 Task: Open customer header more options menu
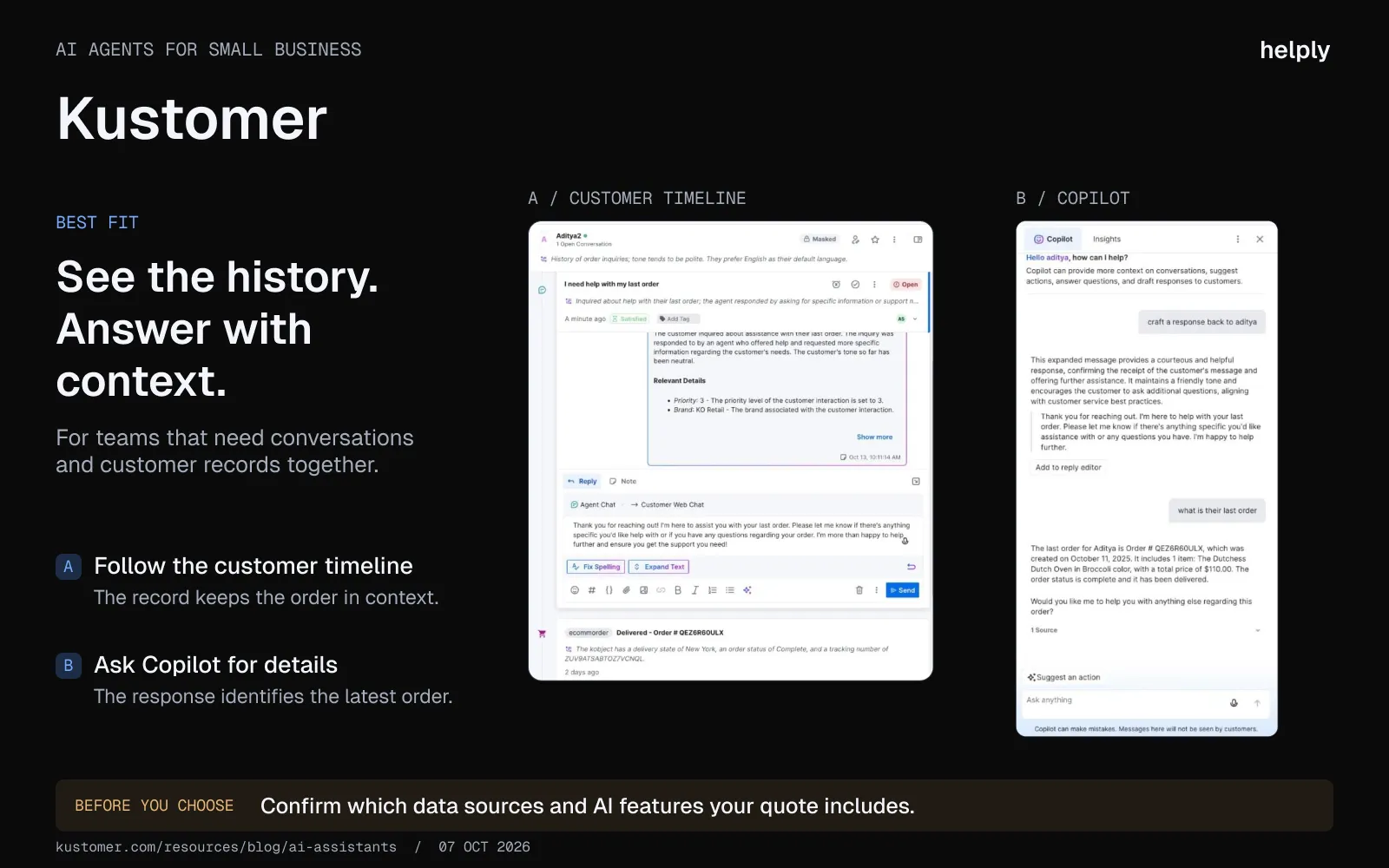[894, 240]
